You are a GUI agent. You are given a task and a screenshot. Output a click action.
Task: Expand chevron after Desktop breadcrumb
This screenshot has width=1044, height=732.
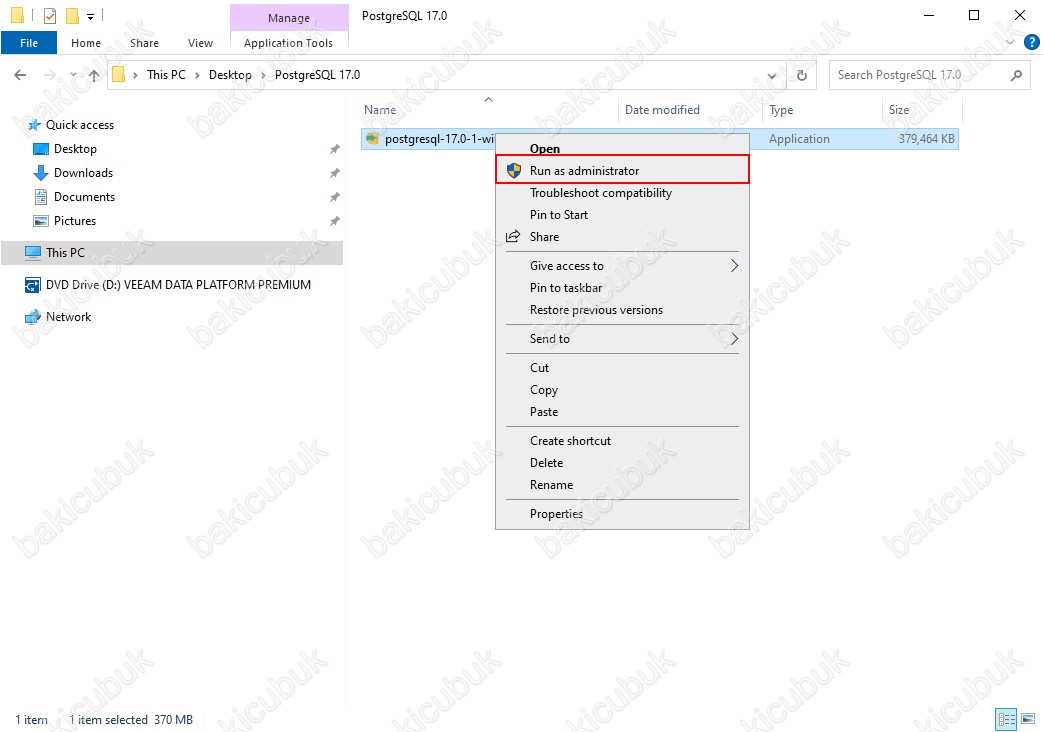[x=263, y=75]
